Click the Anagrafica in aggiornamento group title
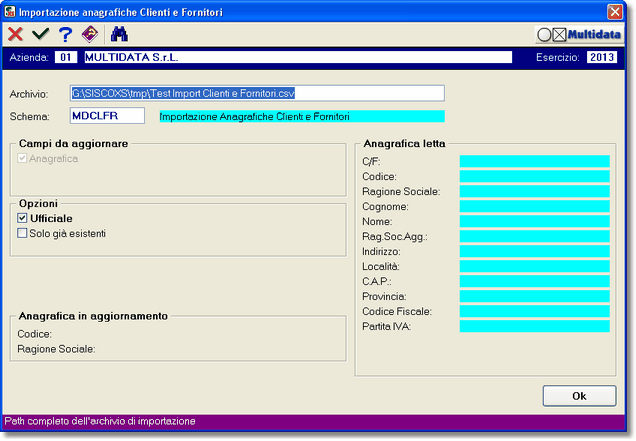The height and width of the screenshot is (441, 636). 93,316
